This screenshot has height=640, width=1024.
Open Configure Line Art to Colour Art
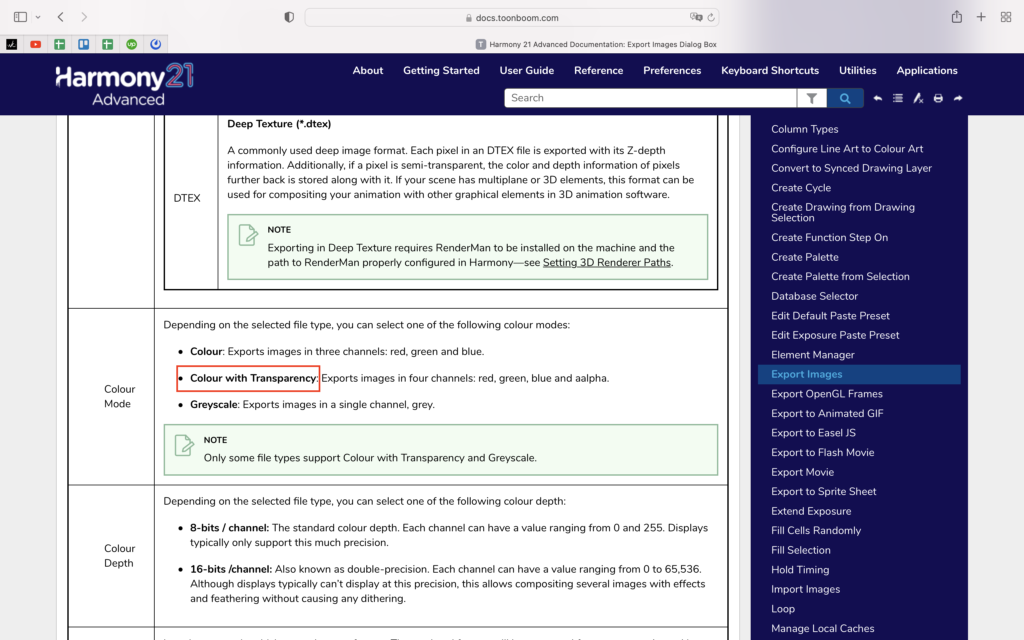tap(847, 149)
